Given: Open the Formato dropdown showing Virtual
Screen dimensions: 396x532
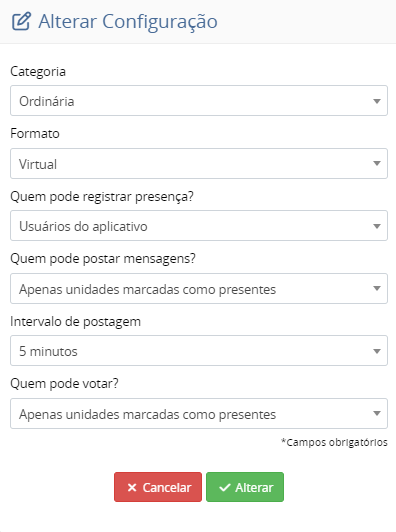Looking at the screenshot, I should [199, 164].
